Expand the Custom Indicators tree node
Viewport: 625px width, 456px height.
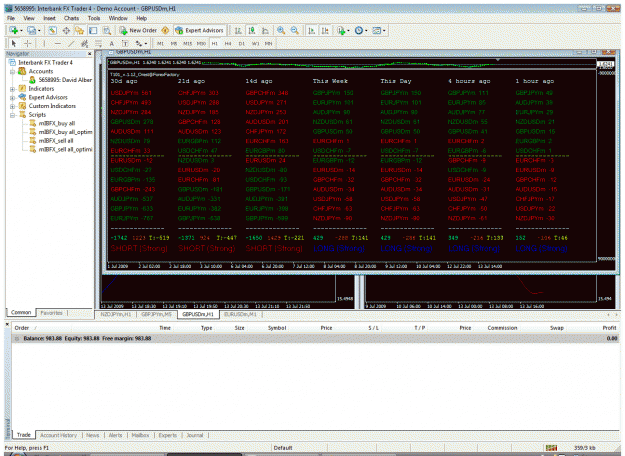click(12, 106)
